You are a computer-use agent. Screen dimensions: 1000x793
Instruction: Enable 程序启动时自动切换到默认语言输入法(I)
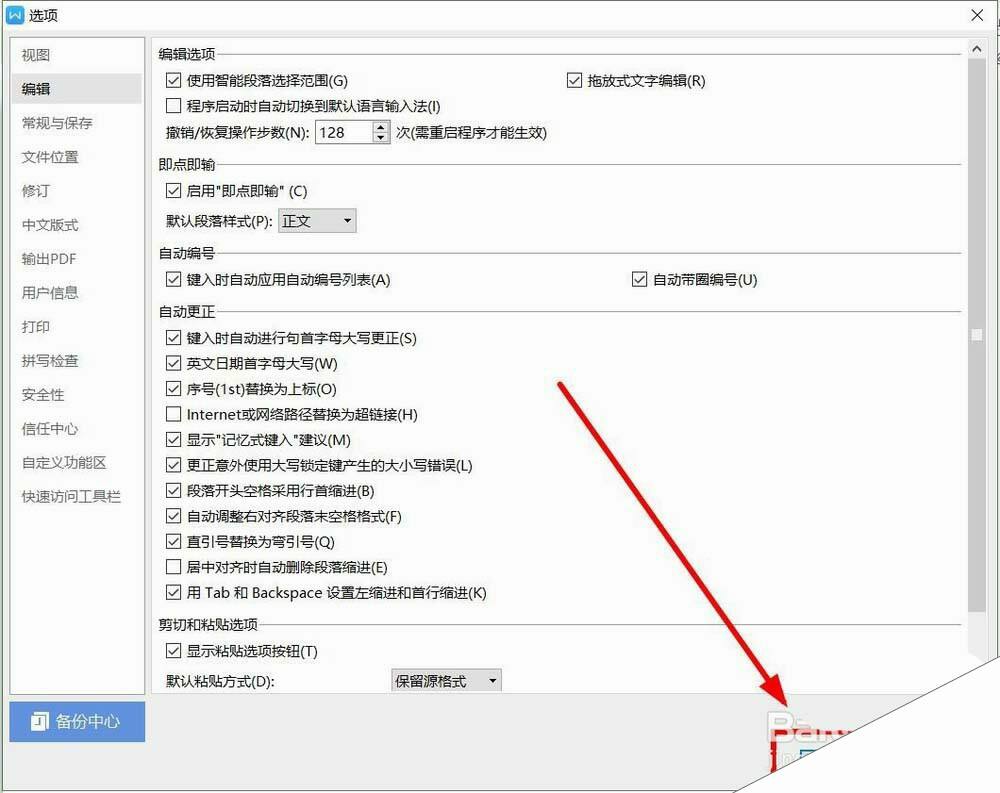click(x=173, y=105)
